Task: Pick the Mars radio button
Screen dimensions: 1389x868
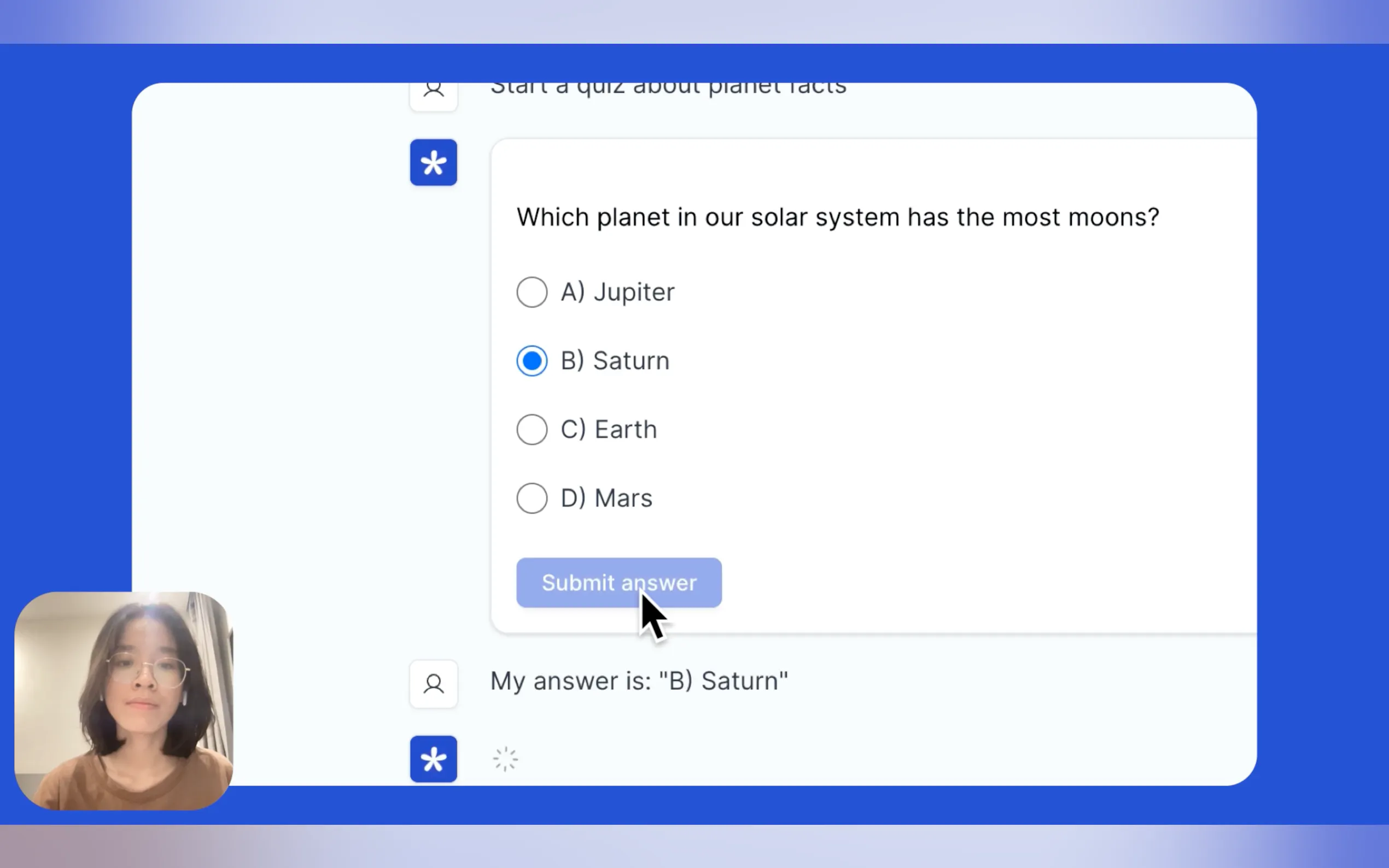Action: coord(532,498)
